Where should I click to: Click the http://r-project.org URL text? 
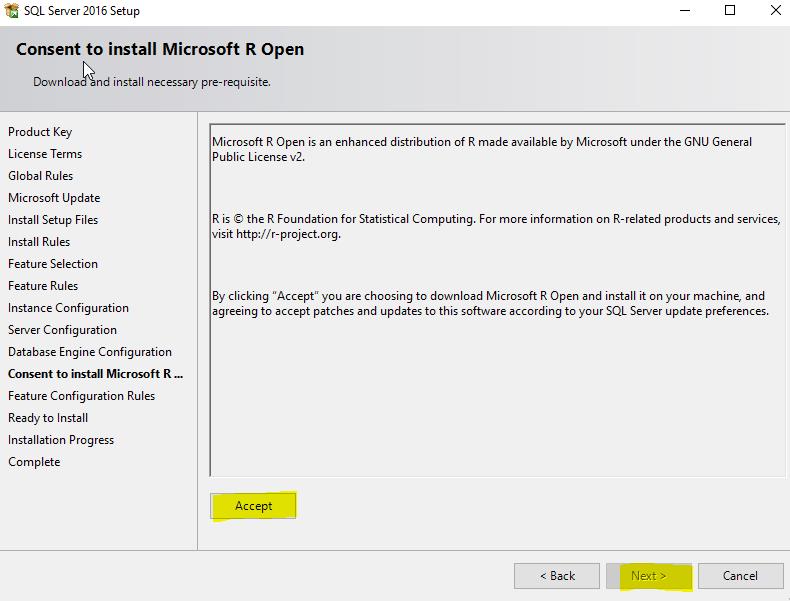pyautogui.click(x=288, y=234)
